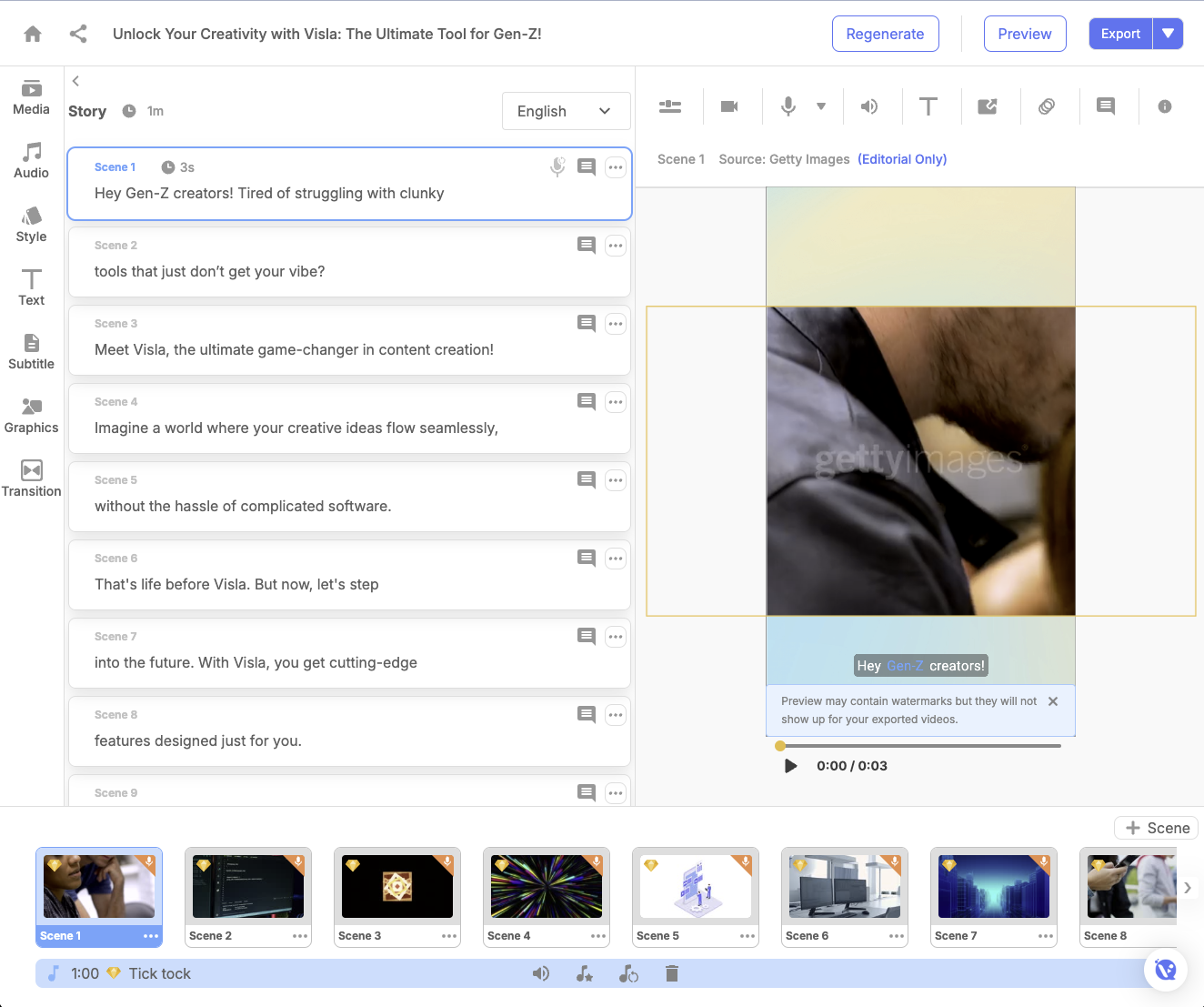1204x1007 pixels.
Task: Click the share icon beside the title
Action: (x=78, y=34)
